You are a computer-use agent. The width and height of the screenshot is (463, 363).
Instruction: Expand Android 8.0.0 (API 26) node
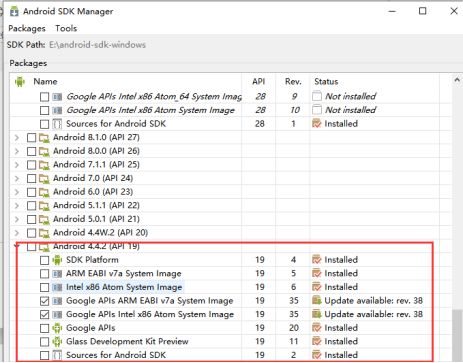pyautogui.click(x=17, y=151)
